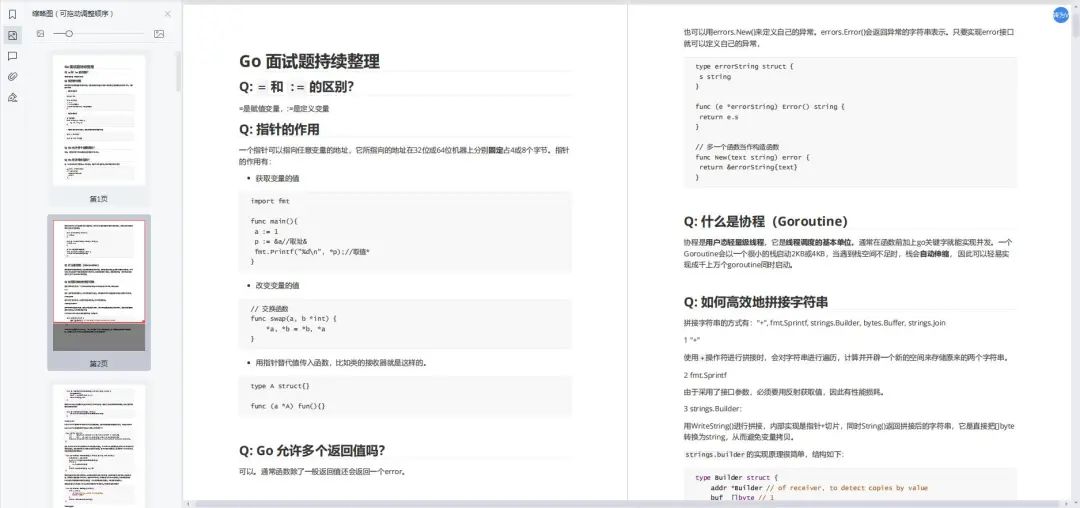The width and height of the screenshot is (1080, 508).
Task: Click heading 'Q: Go 允许多个返回值吗?'
Action: (312, 450)
